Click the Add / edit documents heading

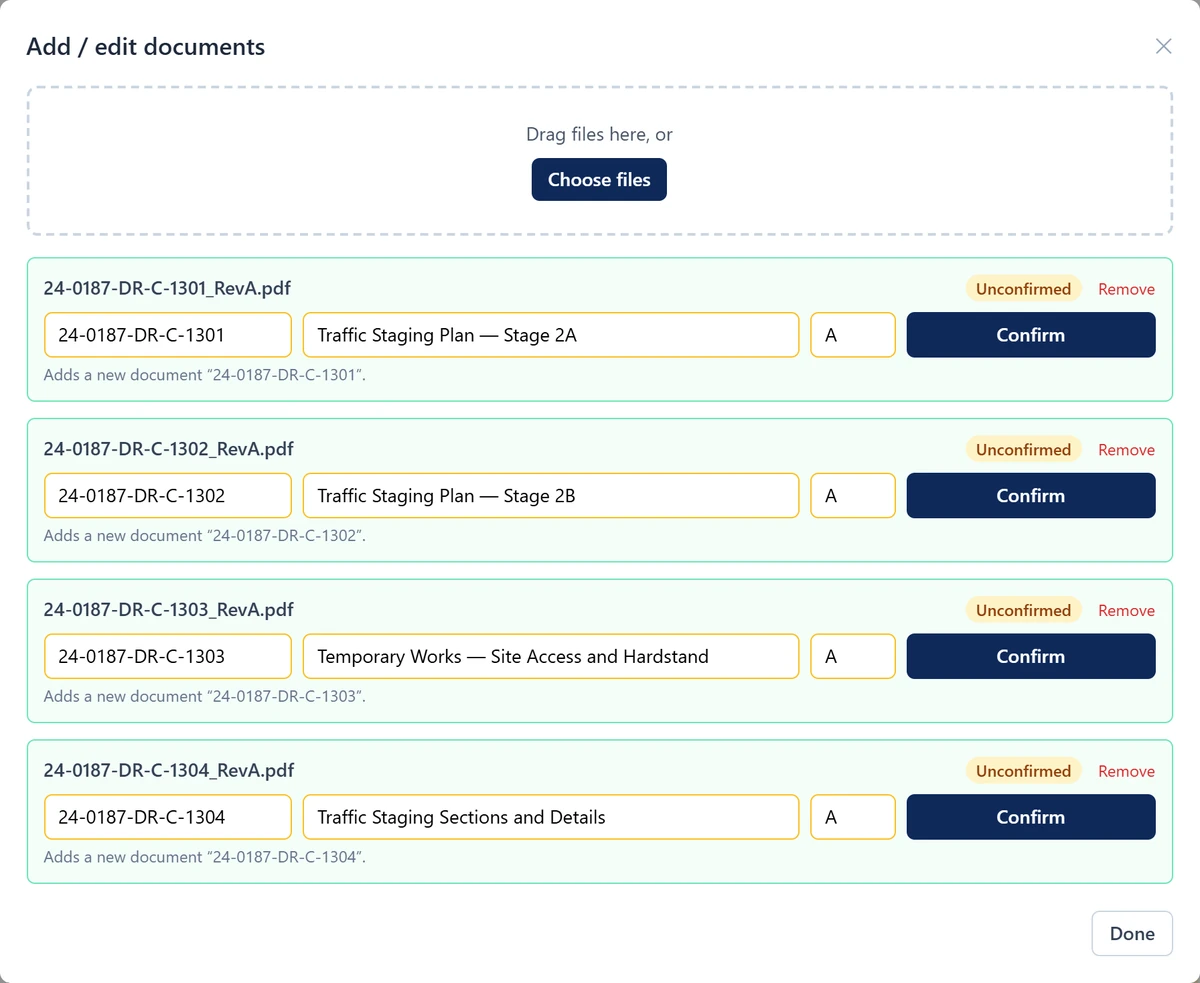click(x=146, y=47)
